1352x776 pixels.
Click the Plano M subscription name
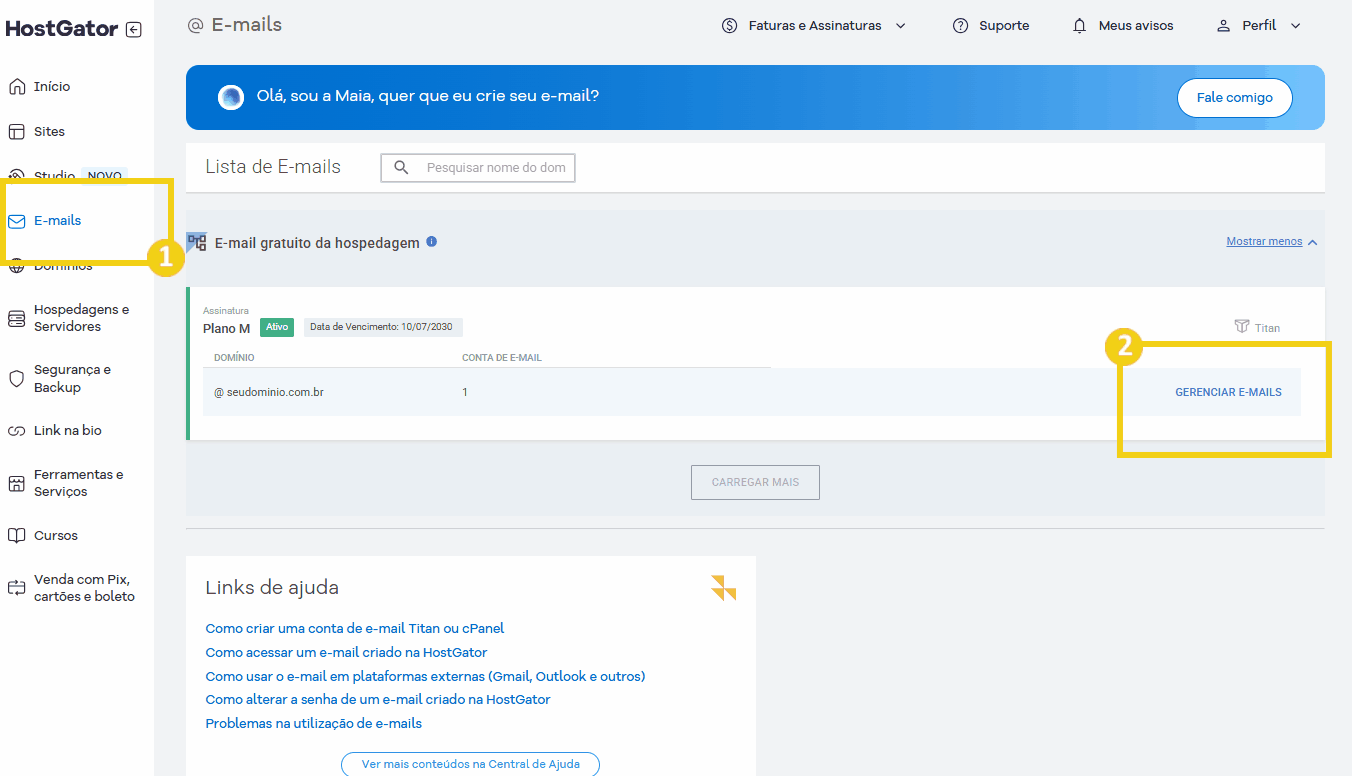click(x=226, y=328)
